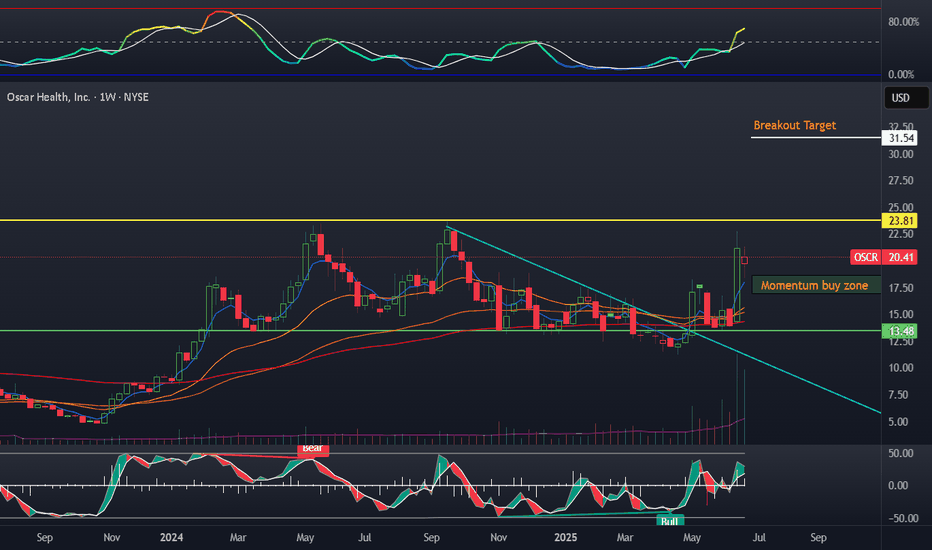Click the 0.00% oscillator scale label

coord(901,74)
